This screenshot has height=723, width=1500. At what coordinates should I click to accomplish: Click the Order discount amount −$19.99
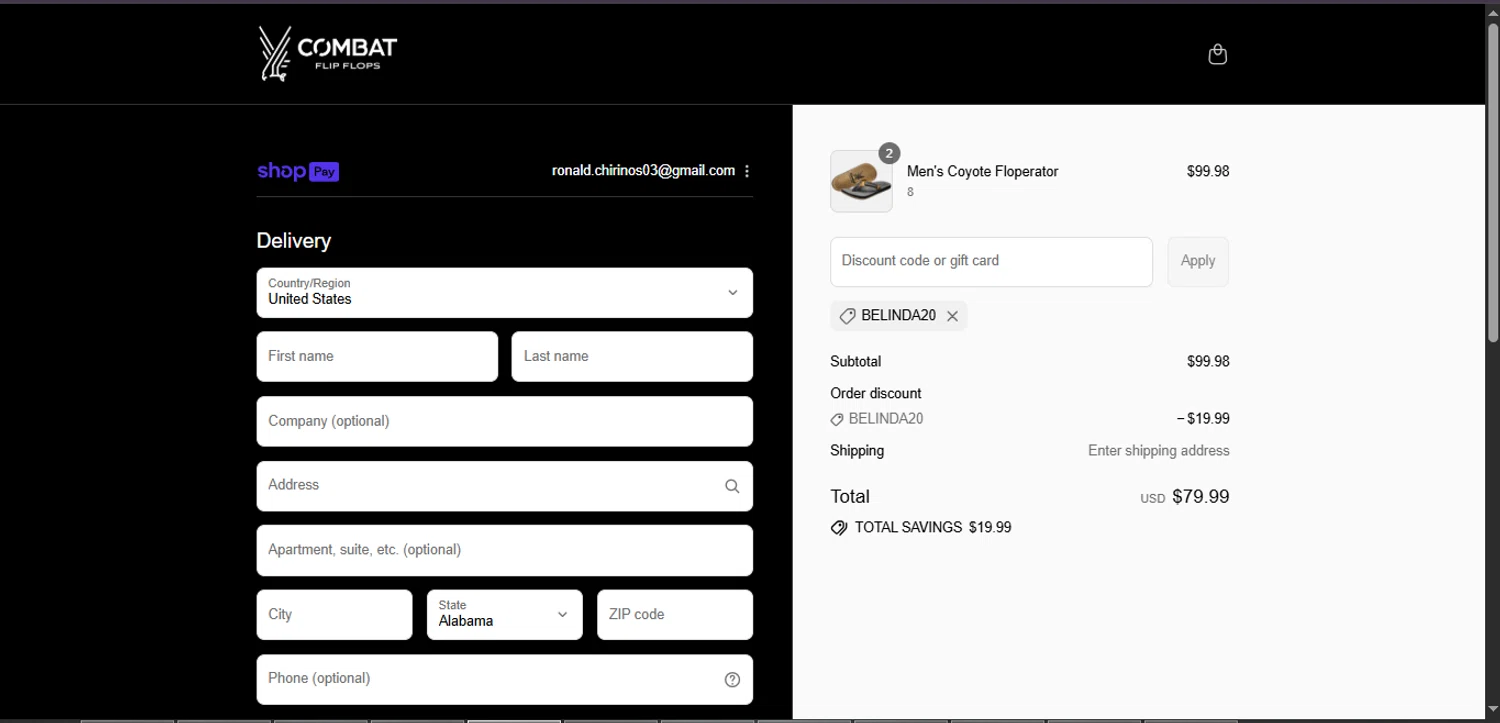tap(1203, 419)
